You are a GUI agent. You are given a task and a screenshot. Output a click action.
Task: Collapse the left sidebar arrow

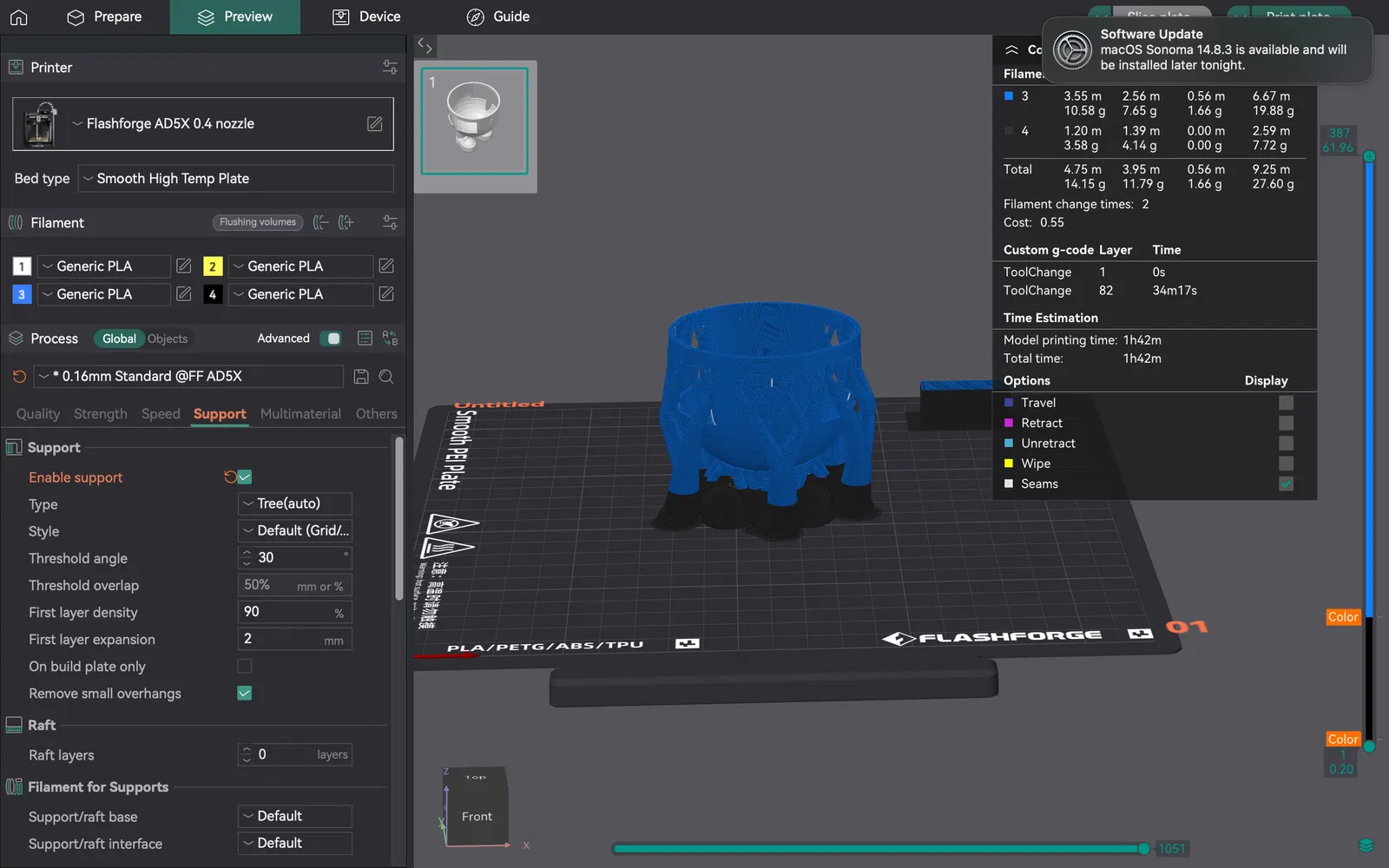click(425, 45)
